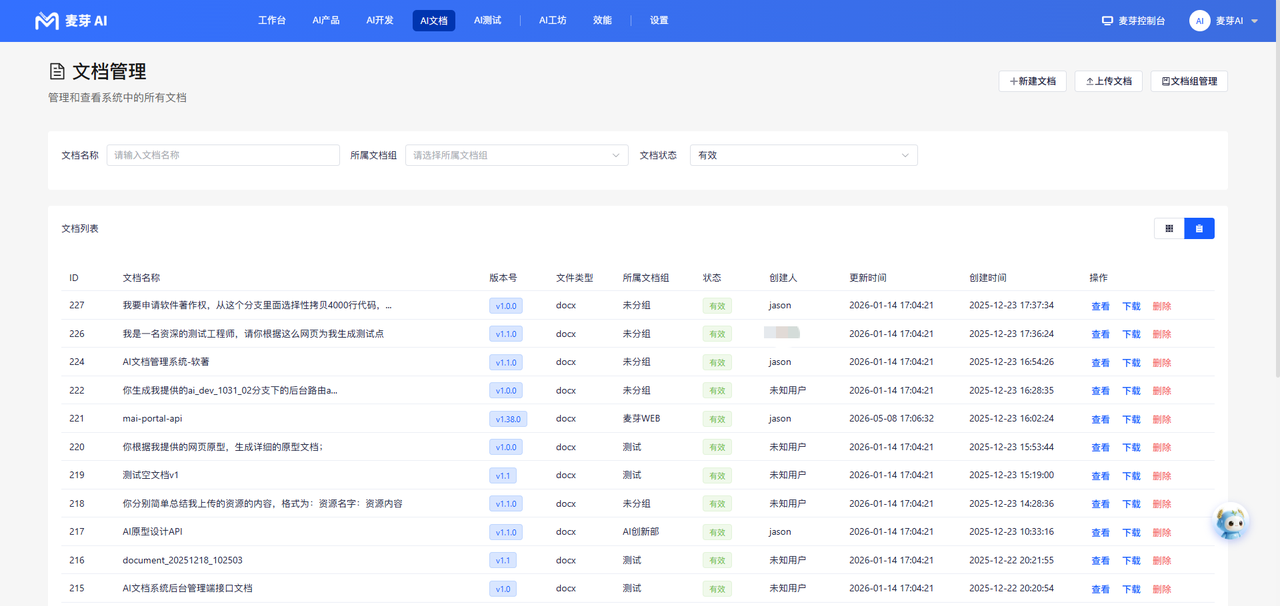1280x606 pixels.
Task: Switch to grid view layout
Action: tap(1169, 228)
